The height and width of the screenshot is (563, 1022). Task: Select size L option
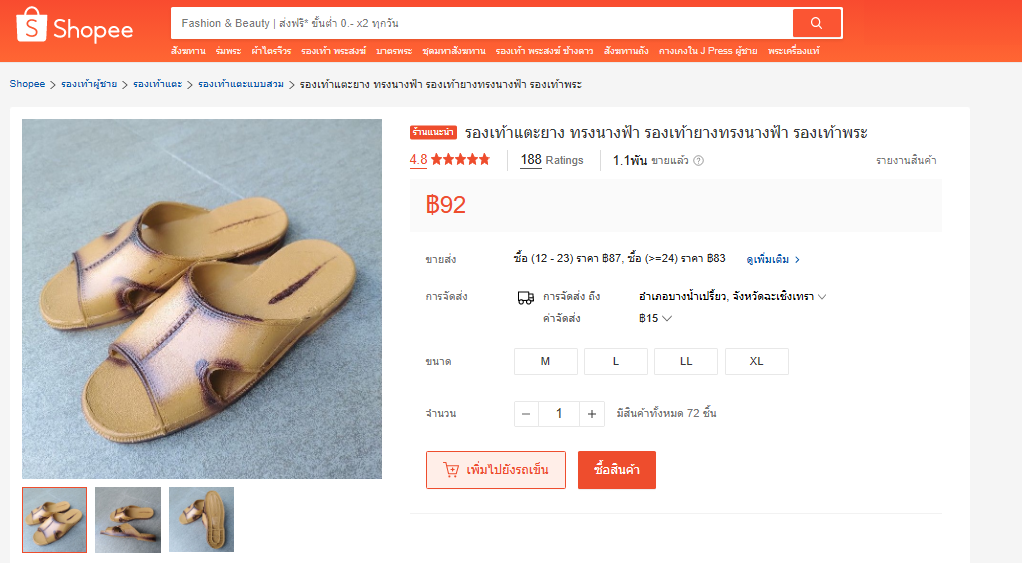point(616,362)
